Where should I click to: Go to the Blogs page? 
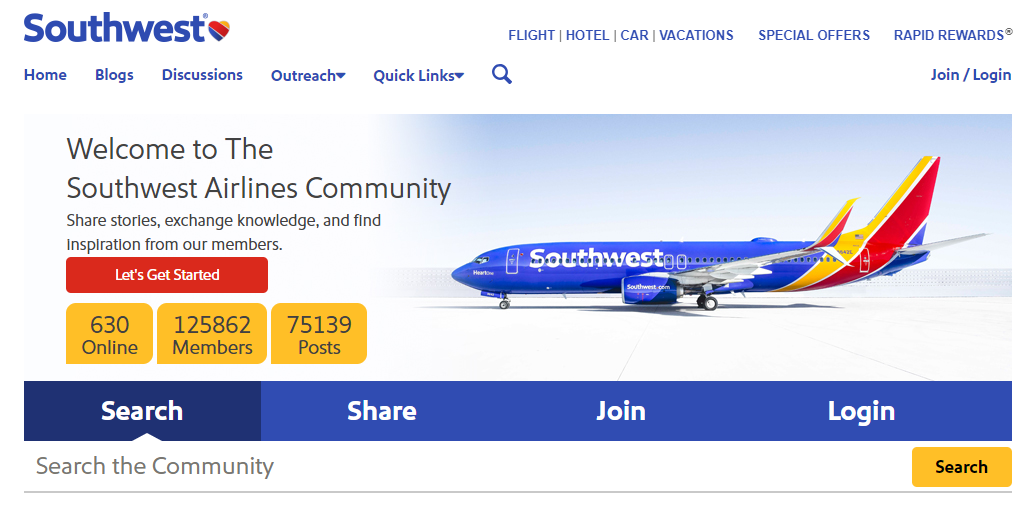[114, 75]
